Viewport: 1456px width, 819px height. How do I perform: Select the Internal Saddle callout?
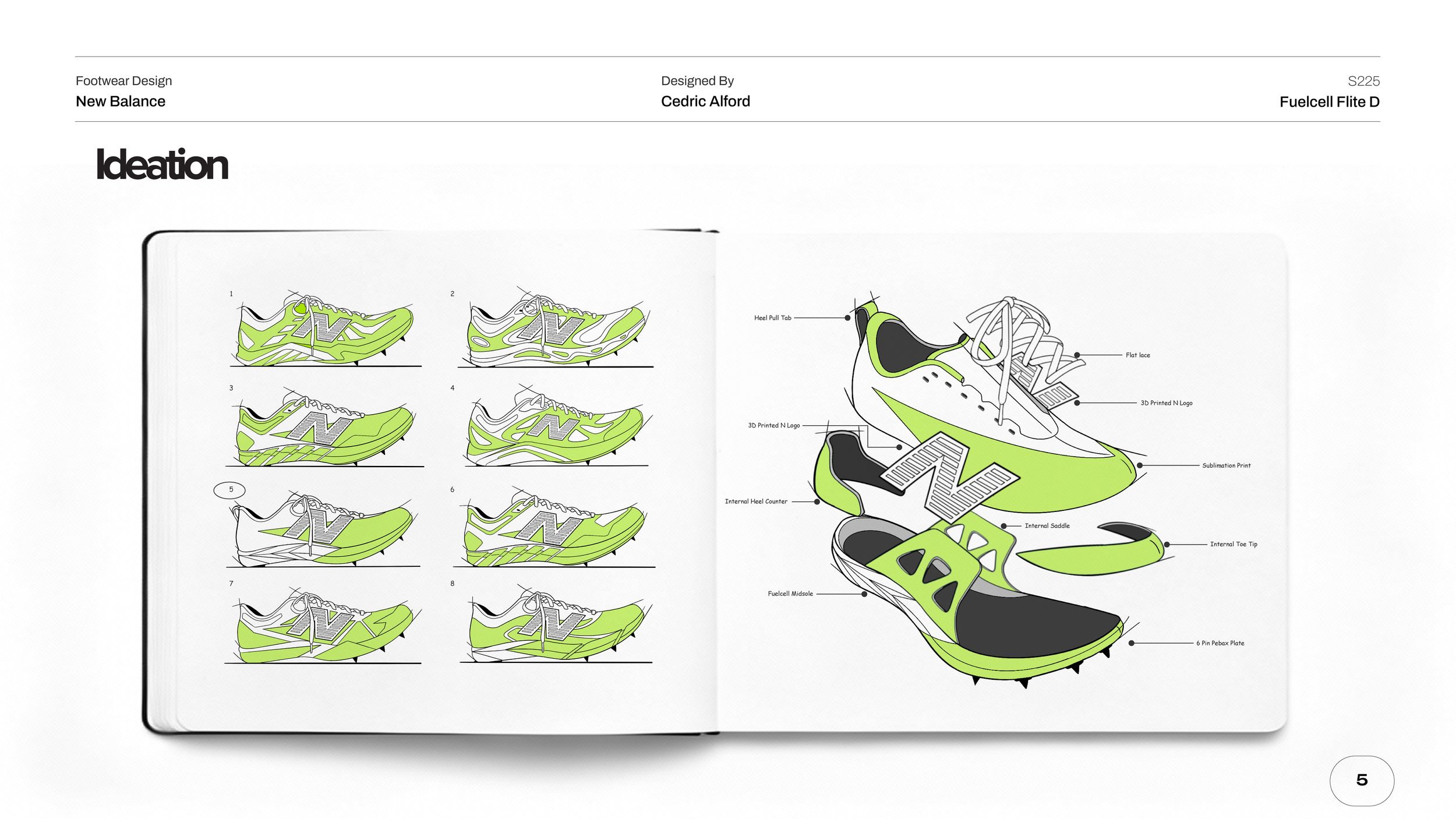pos(1047,526)
